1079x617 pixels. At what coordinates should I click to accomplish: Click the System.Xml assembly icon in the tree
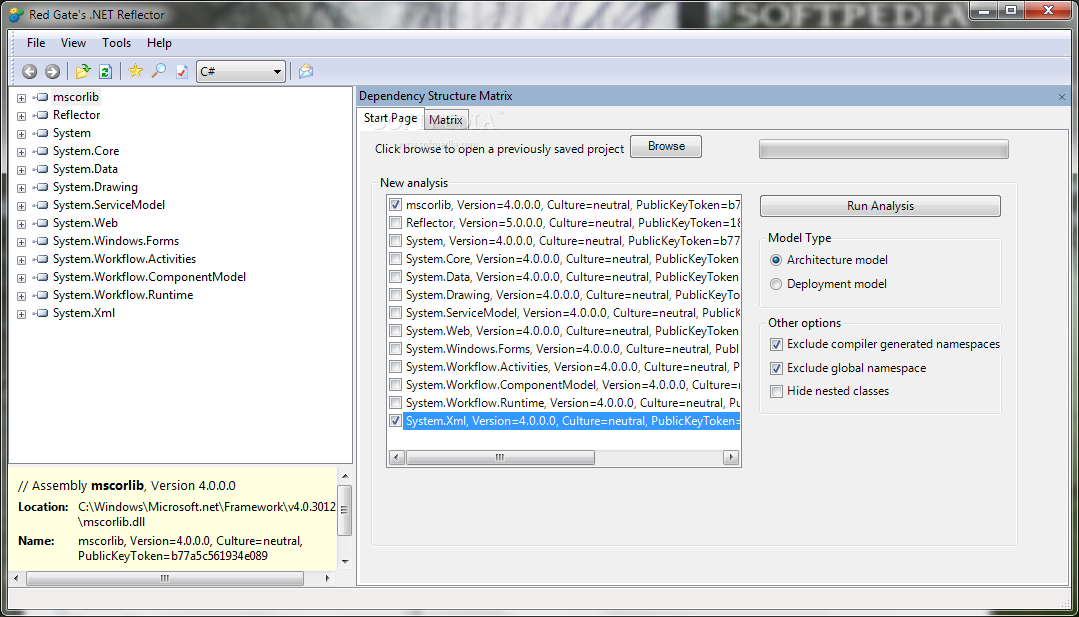42,313
